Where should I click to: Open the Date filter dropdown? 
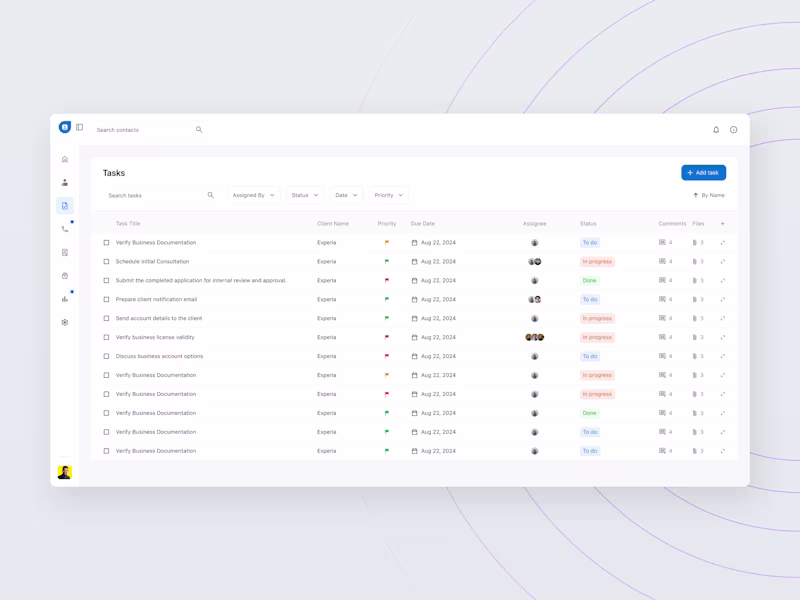[346, 195]
